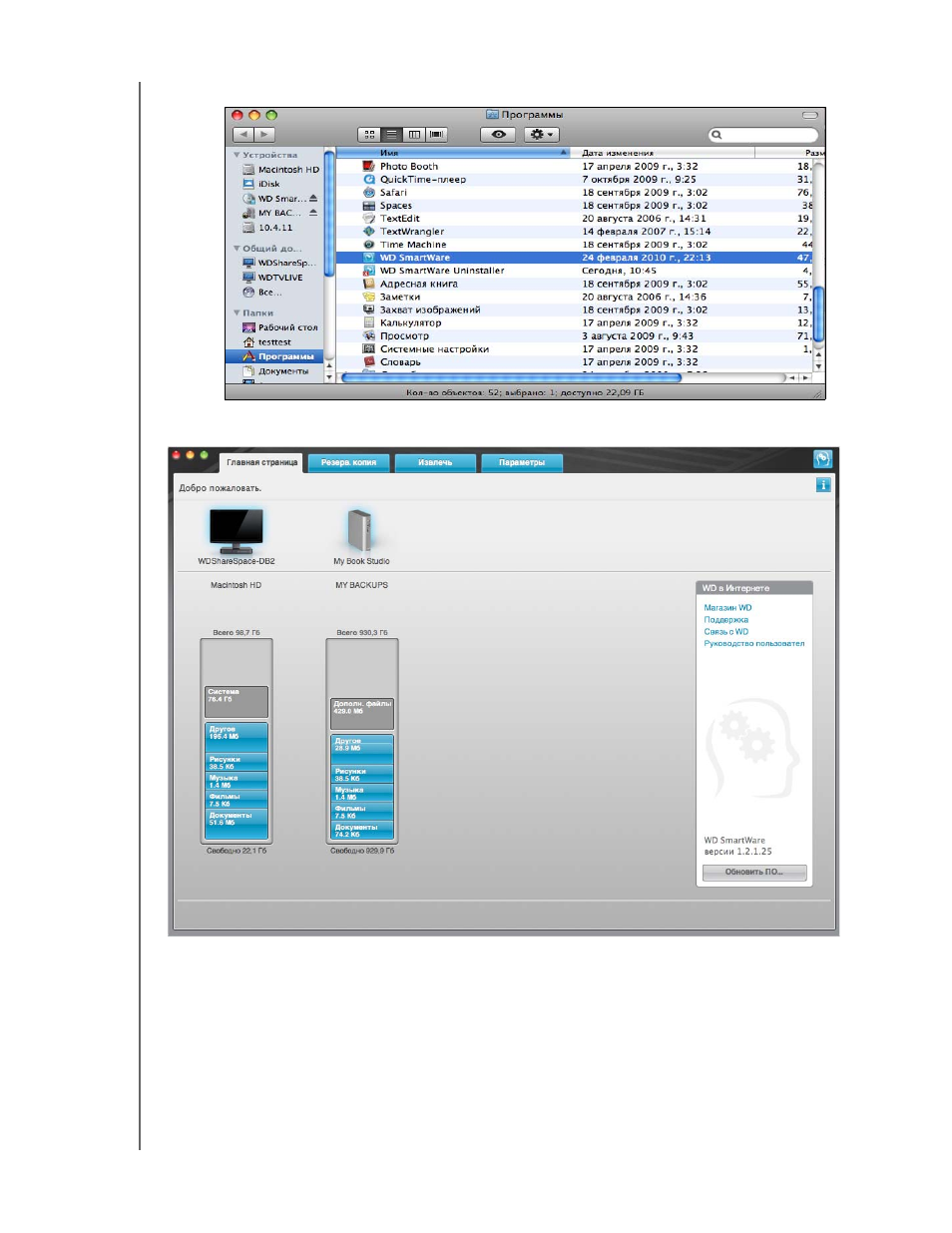
Task: Click the Finder back arrow button
Action: coord(242,134)
